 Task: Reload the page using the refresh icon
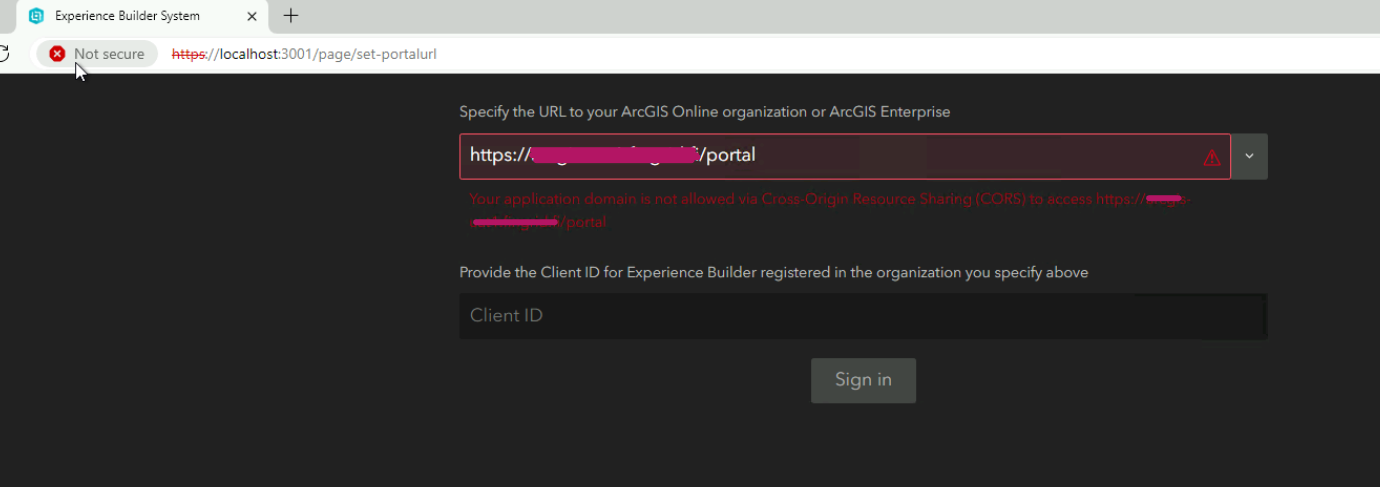3,54
